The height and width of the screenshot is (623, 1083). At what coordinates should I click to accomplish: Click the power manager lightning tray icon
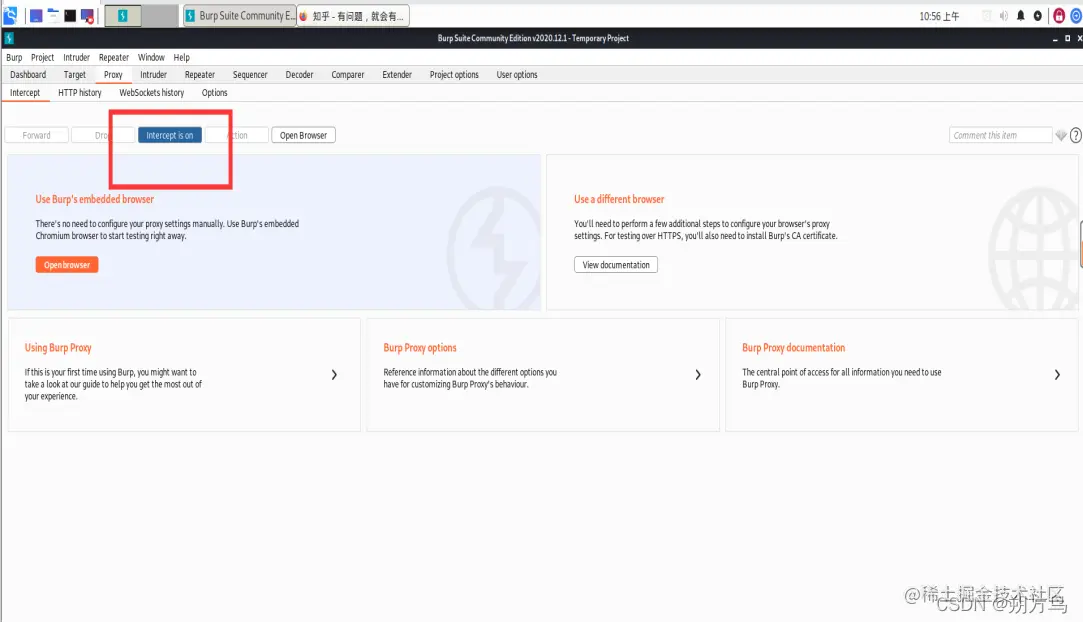coord(1037,16)
